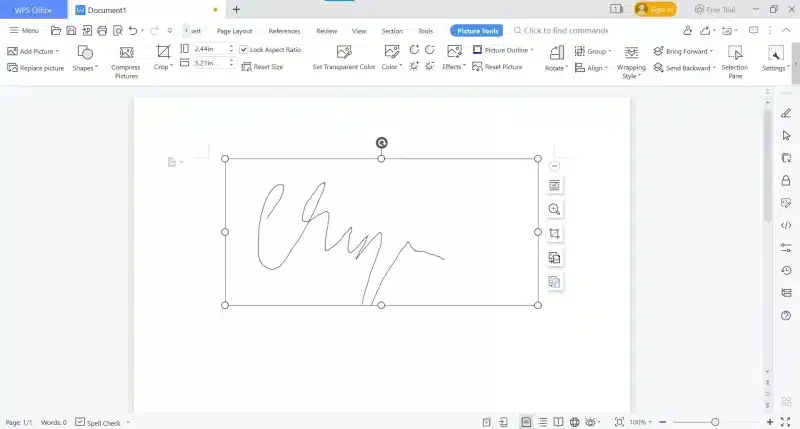The width and height of the screenshot is (800, 429).
Task: Click the layout options icon beside picture
Action: click(554, 186)
